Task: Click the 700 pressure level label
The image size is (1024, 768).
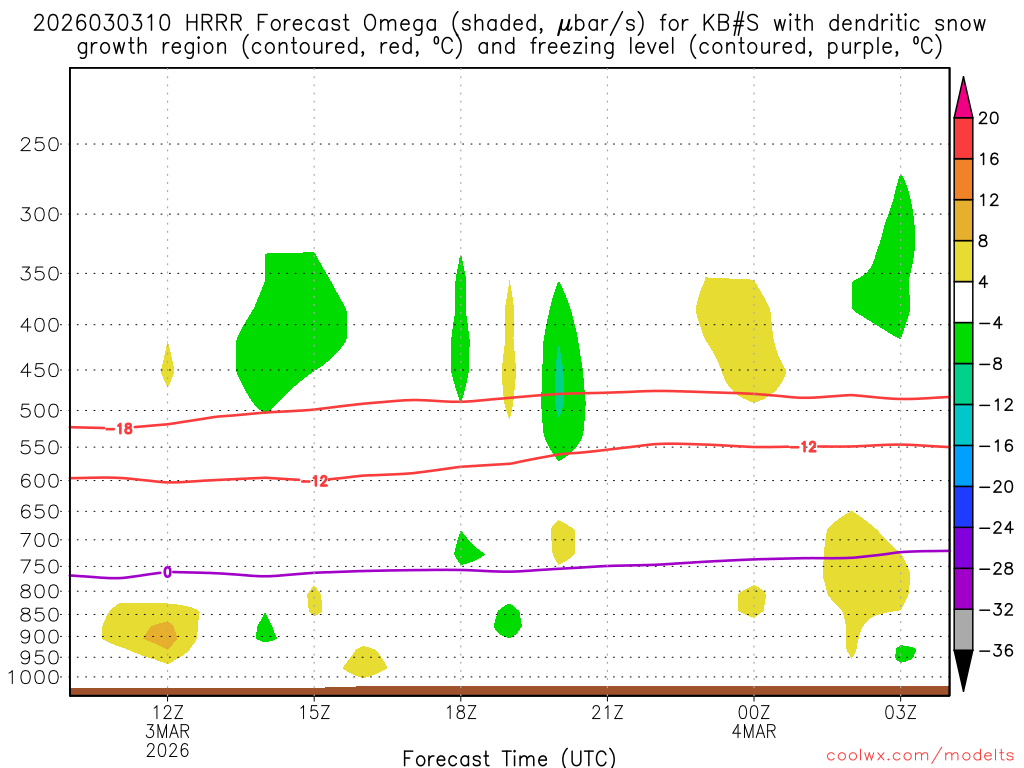Action: point(40,540)
